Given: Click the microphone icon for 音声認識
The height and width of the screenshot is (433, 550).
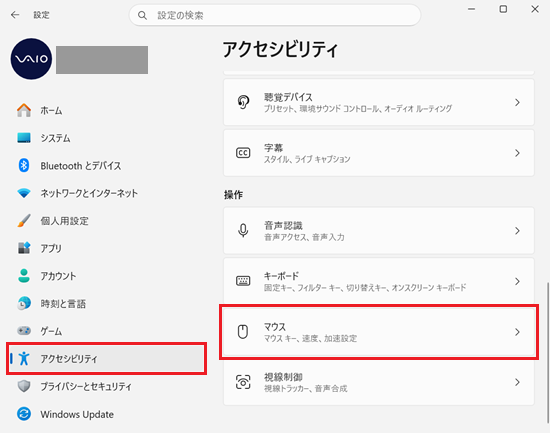Looking at the screenshot, I should click(243, 231).
